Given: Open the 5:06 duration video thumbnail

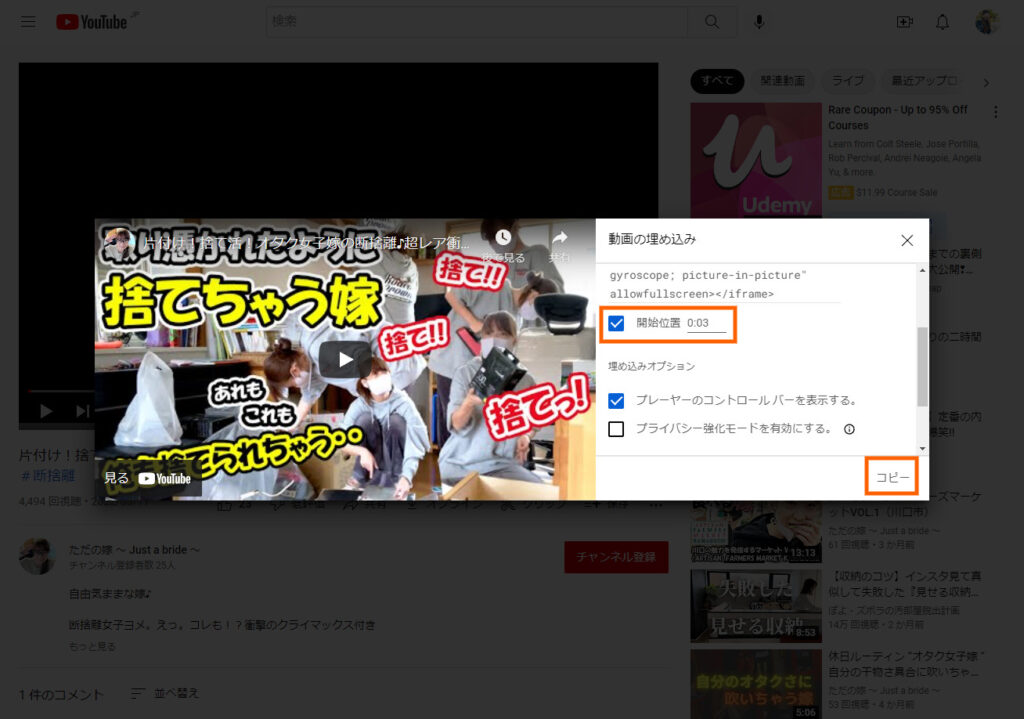Looking at the screenshot, I should [756, 684].
